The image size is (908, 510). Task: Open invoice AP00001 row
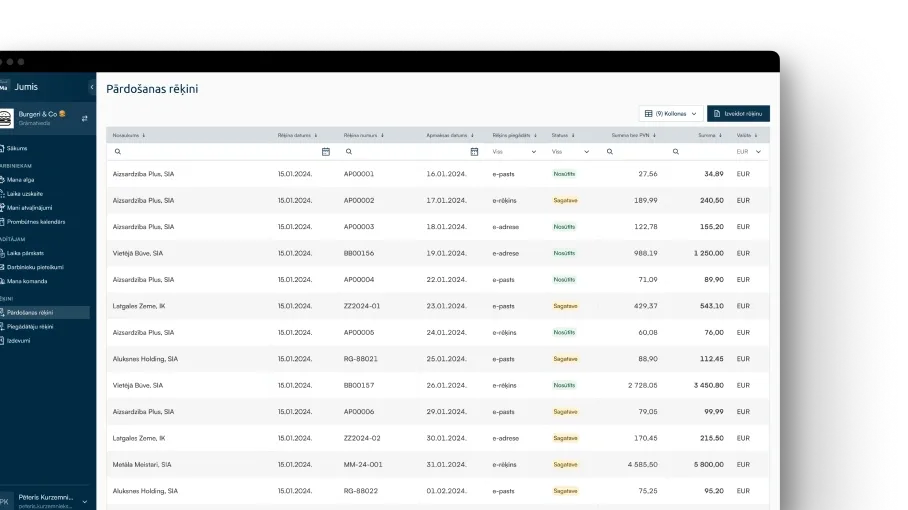pos(358,174)
